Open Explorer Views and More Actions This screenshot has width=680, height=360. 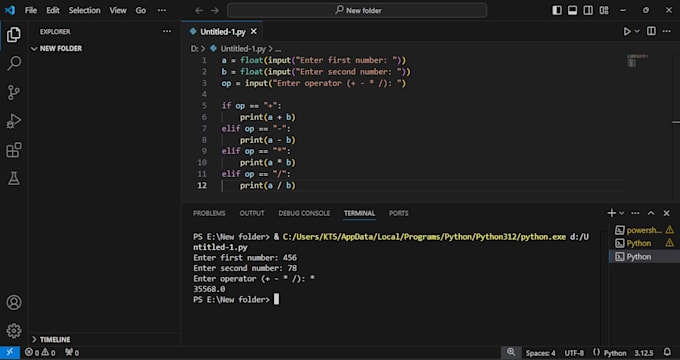(x=167, y=31)
